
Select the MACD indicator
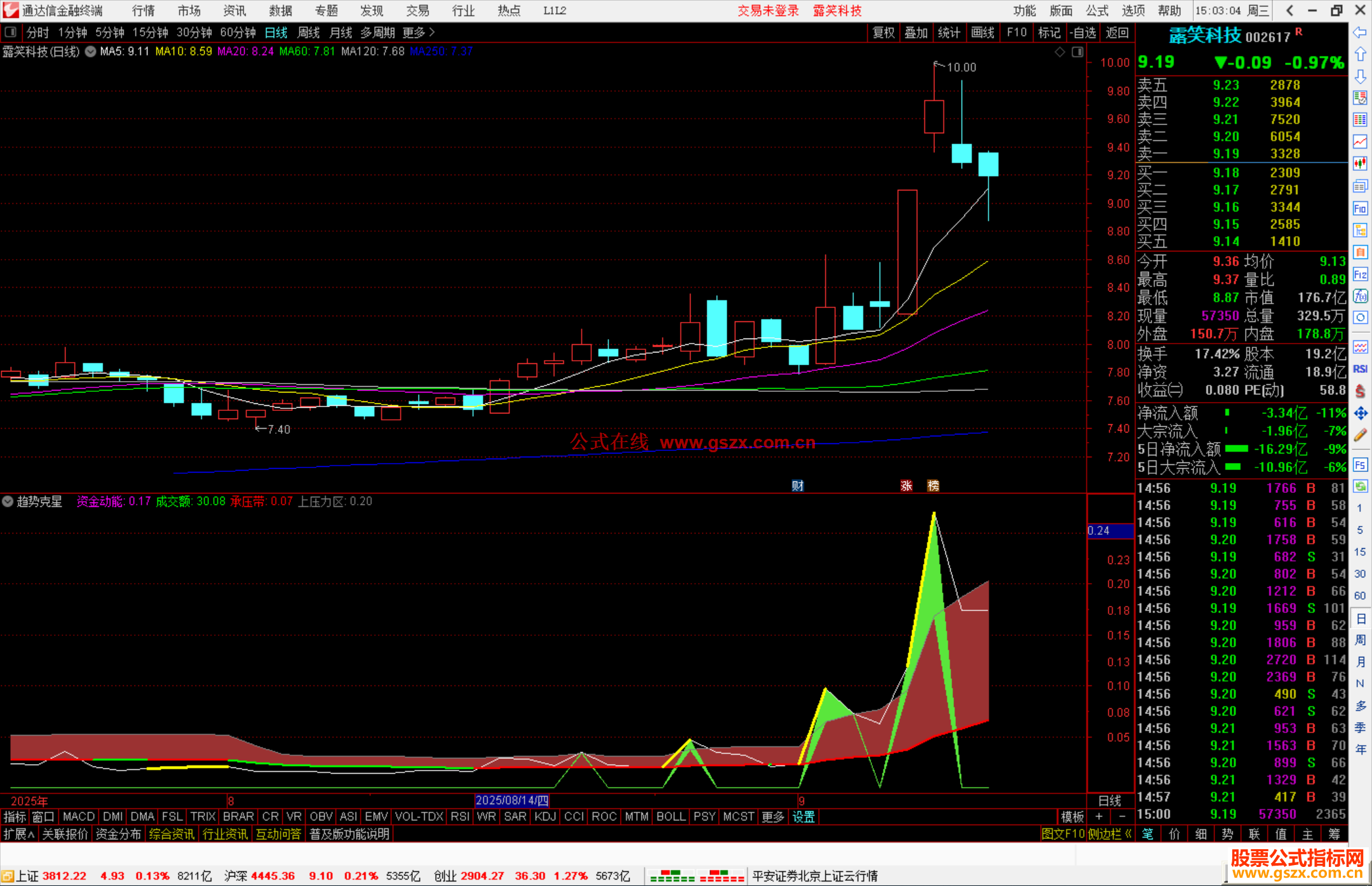pyautogui.click(x=79, y=817)
